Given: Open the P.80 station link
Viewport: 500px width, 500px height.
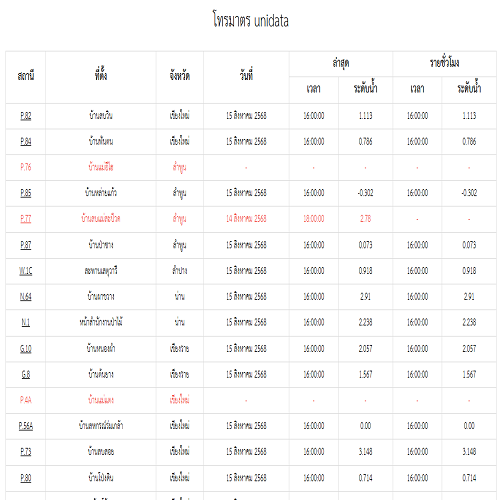Looking at the screenshot, I should (26, 478).
